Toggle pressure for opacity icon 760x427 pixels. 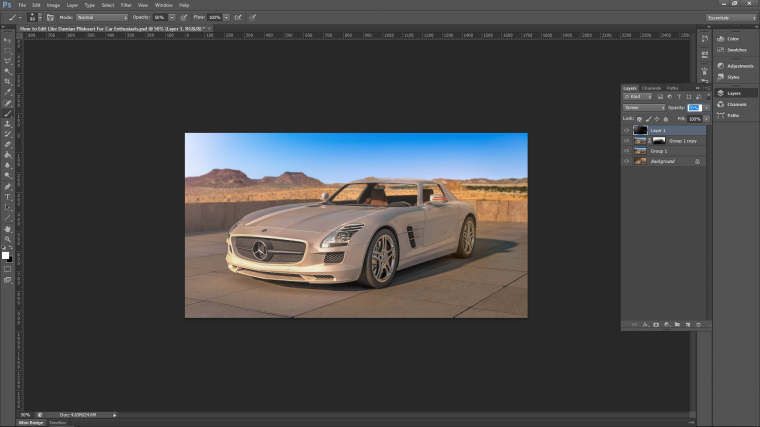tap(184, 17)
